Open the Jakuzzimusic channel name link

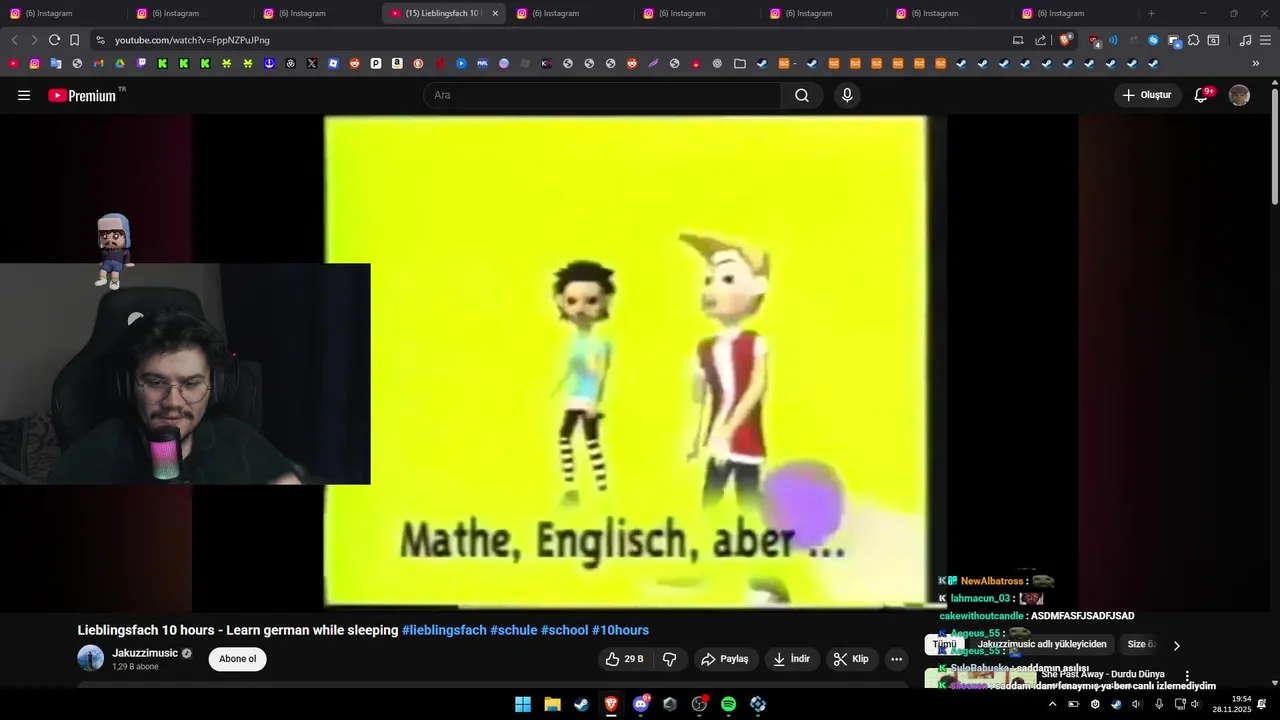point(145,653)
